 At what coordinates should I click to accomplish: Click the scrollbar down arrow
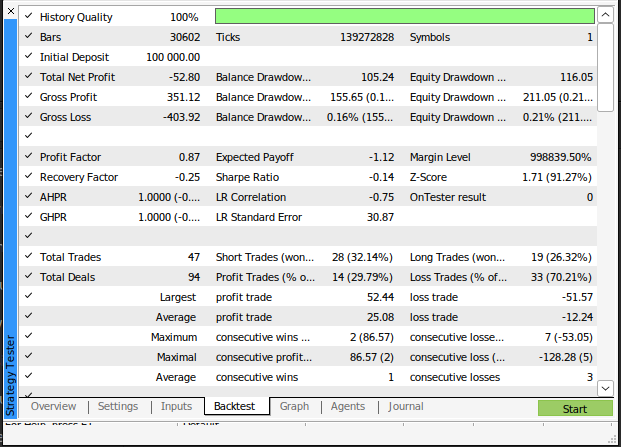click(605, 388)
